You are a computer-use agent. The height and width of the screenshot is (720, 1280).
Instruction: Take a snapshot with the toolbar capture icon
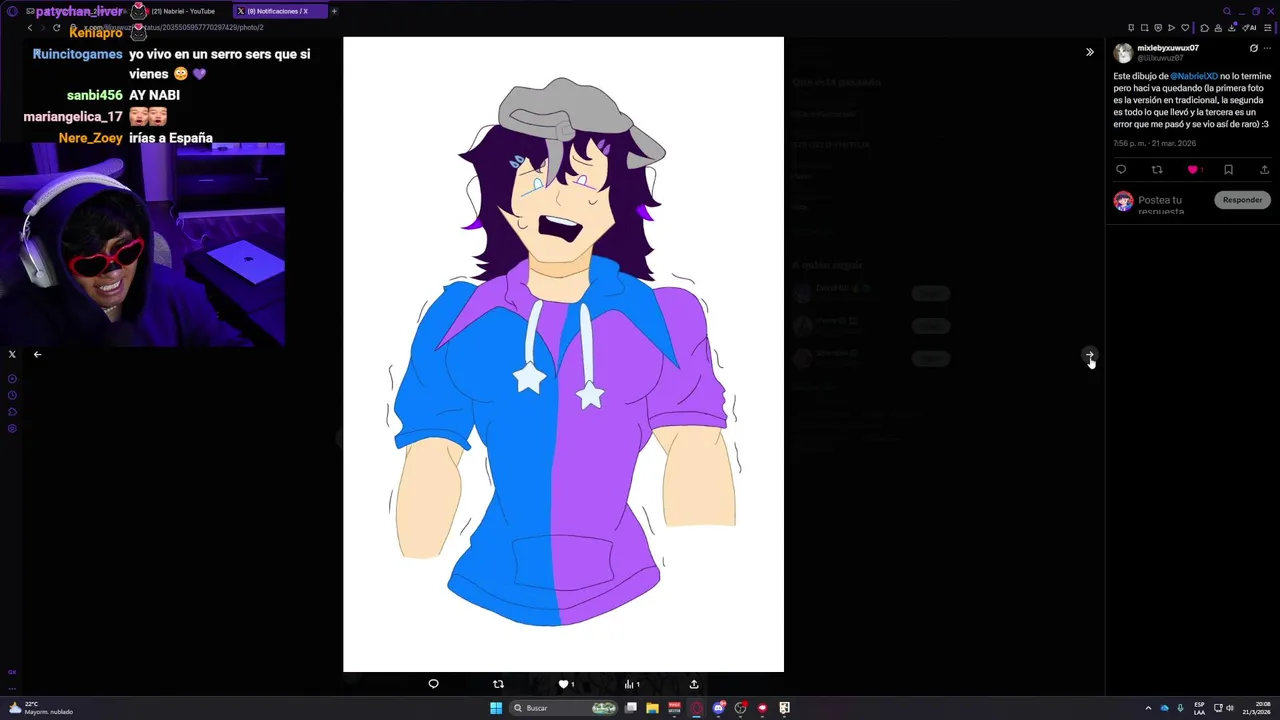click(1144, 27)
